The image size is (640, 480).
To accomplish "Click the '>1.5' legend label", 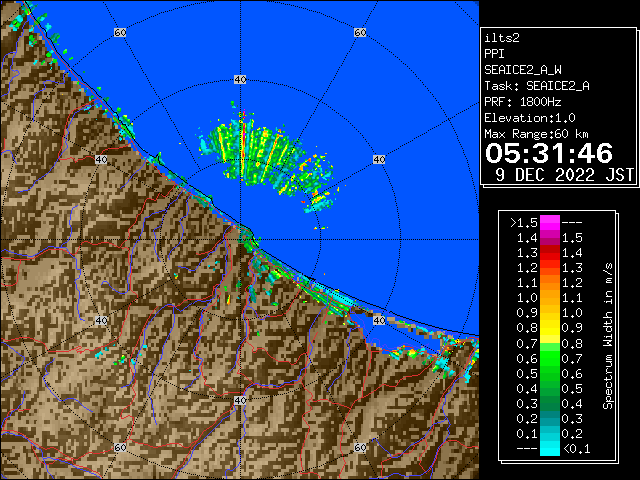I will click(524, 223).
